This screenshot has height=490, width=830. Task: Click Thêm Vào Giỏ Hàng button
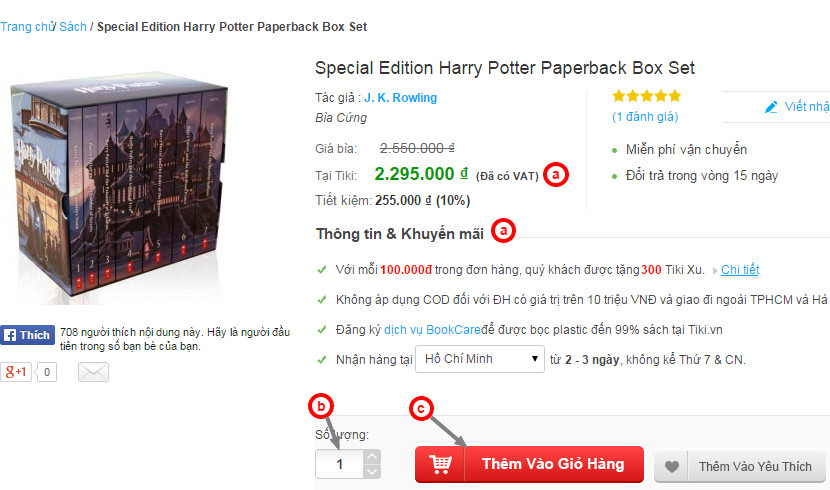click(529, 464)
